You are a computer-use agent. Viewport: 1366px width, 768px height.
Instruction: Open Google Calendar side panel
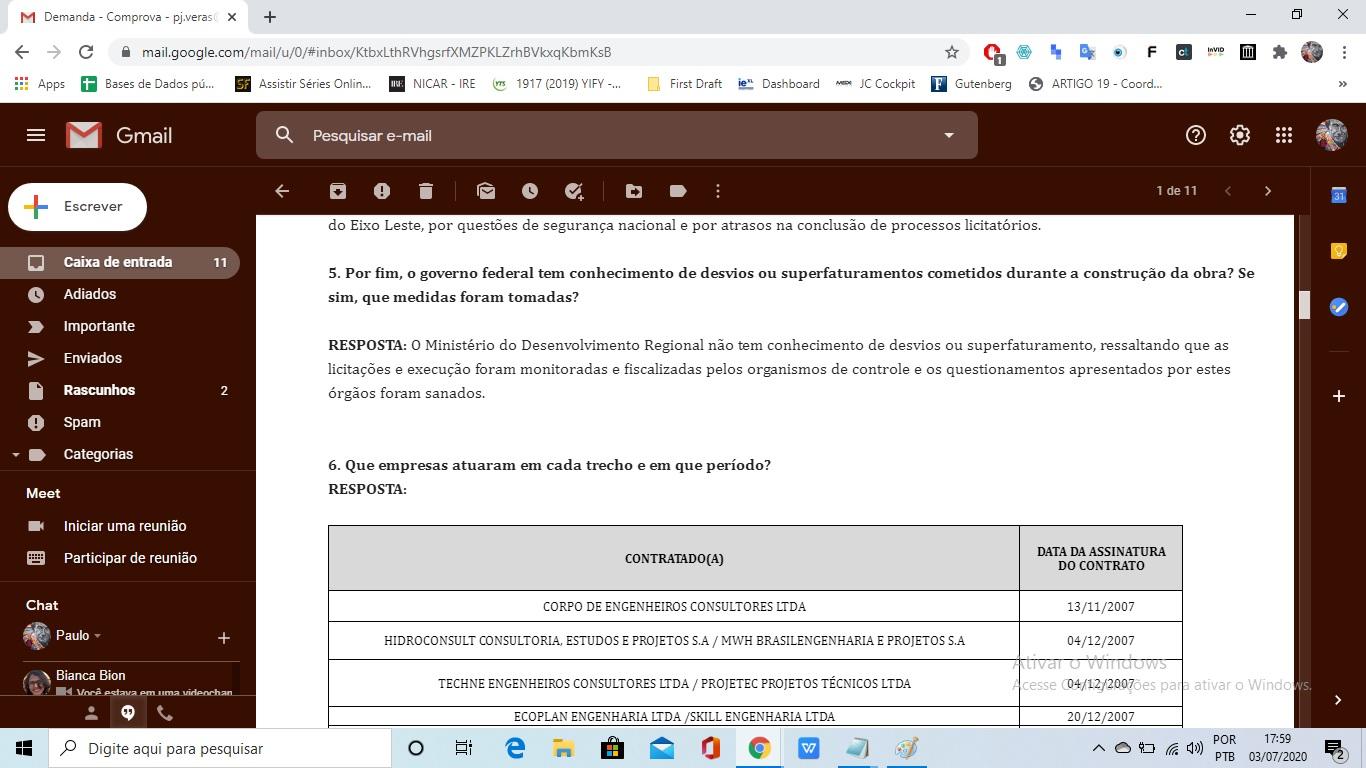(1339, 195)
